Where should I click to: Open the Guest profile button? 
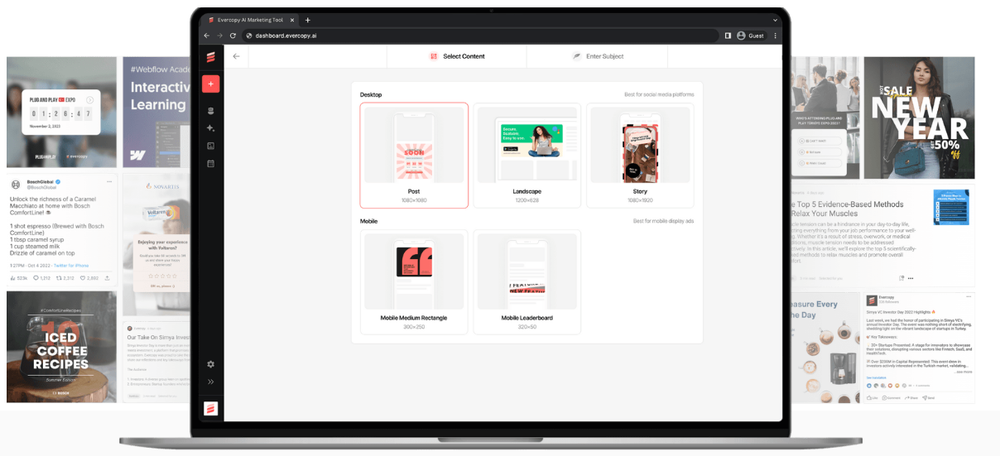point(751,36)
